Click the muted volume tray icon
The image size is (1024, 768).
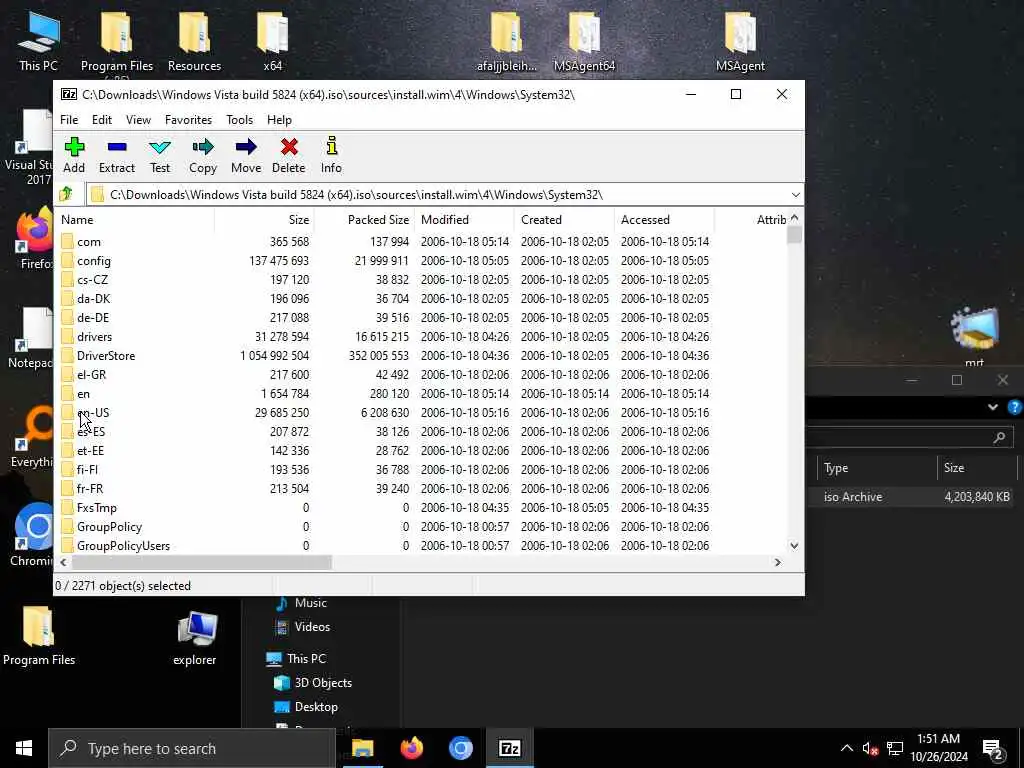click(870, 749)
